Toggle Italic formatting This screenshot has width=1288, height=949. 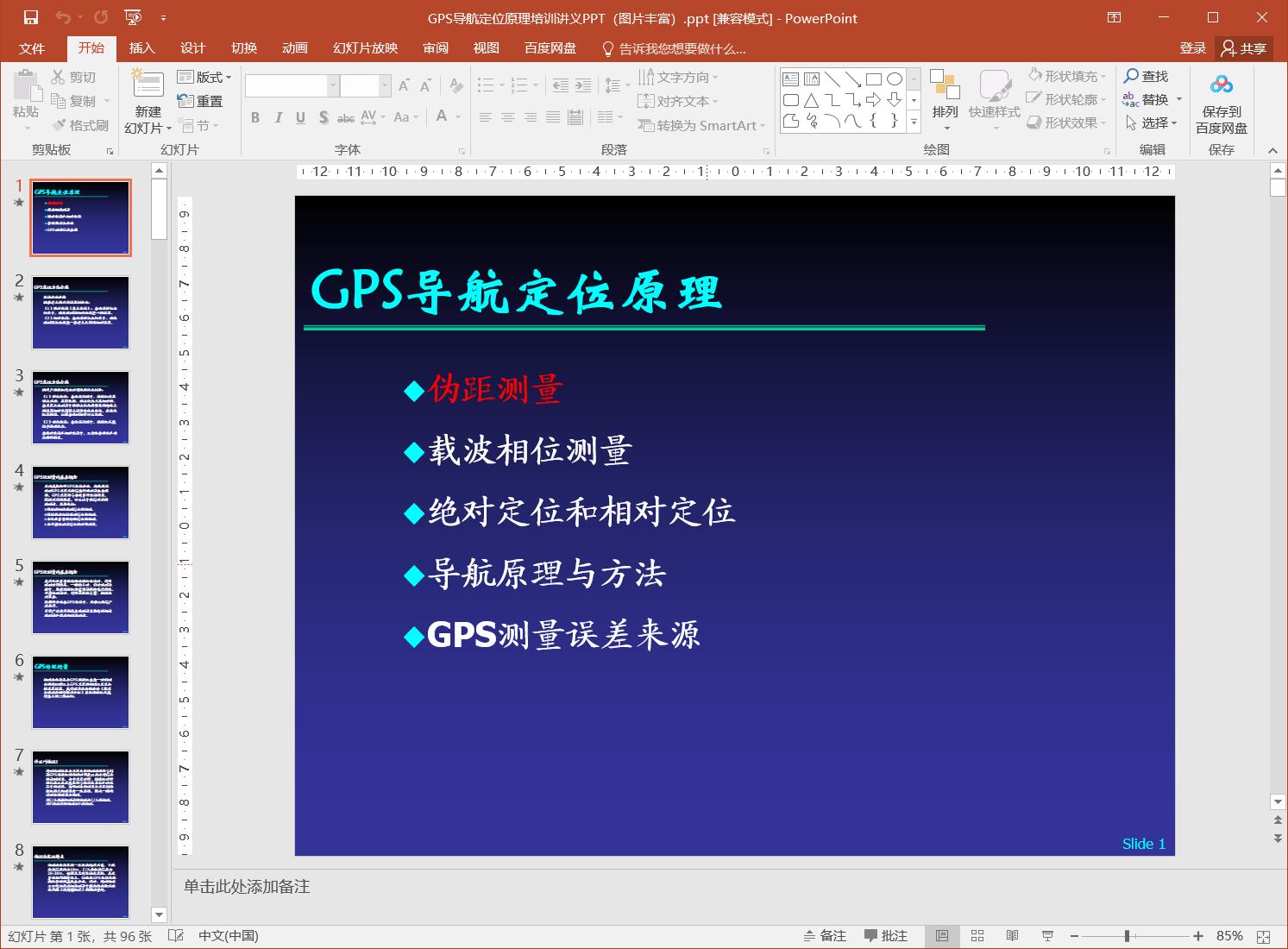[x=278, y=117]
